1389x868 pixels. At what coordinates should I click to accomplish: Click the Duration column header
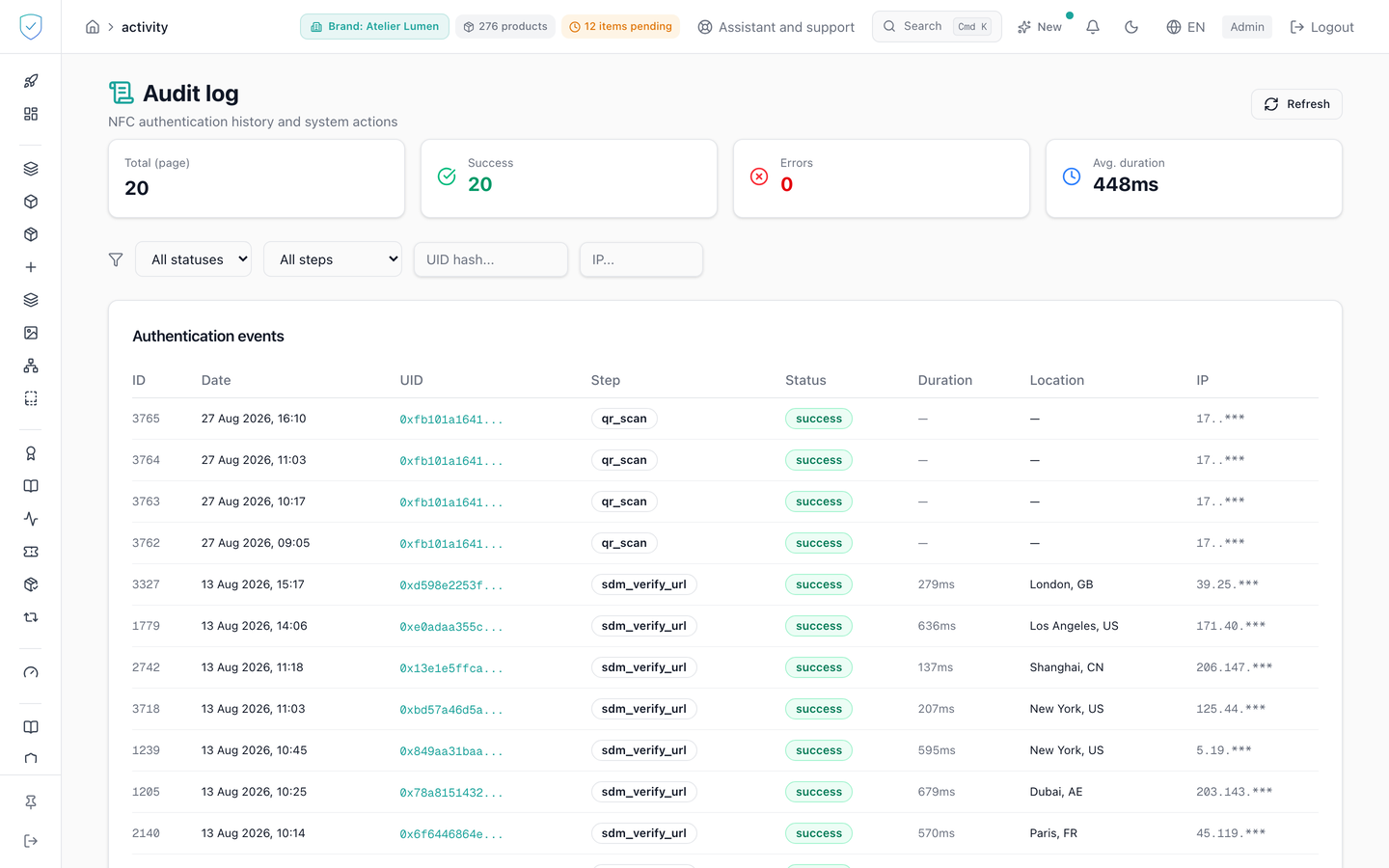click(945, 380)
